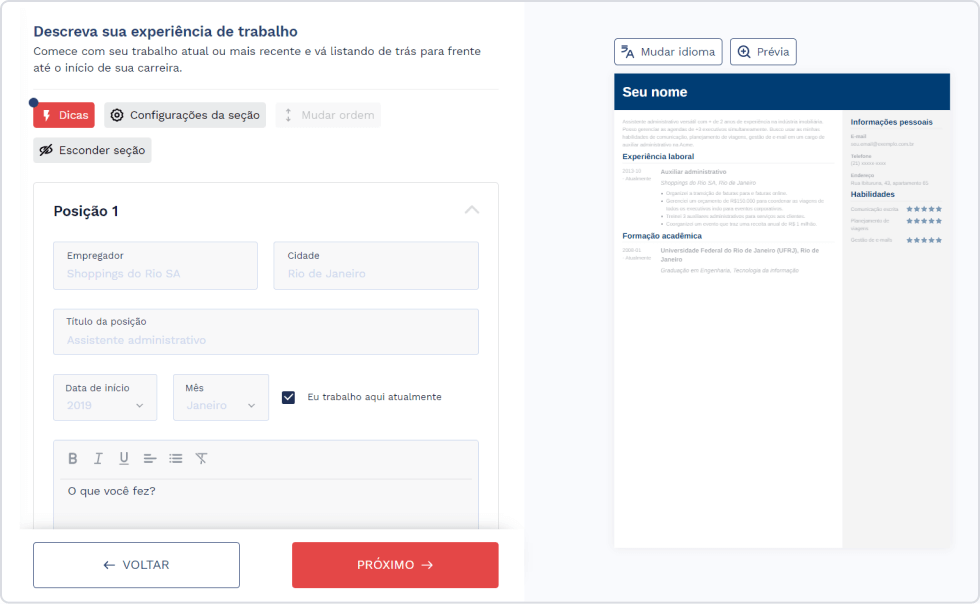Select 'Mudar idioma' above the resume preview
This screenshot has width=980, height=604.
(x=667, y=52)
